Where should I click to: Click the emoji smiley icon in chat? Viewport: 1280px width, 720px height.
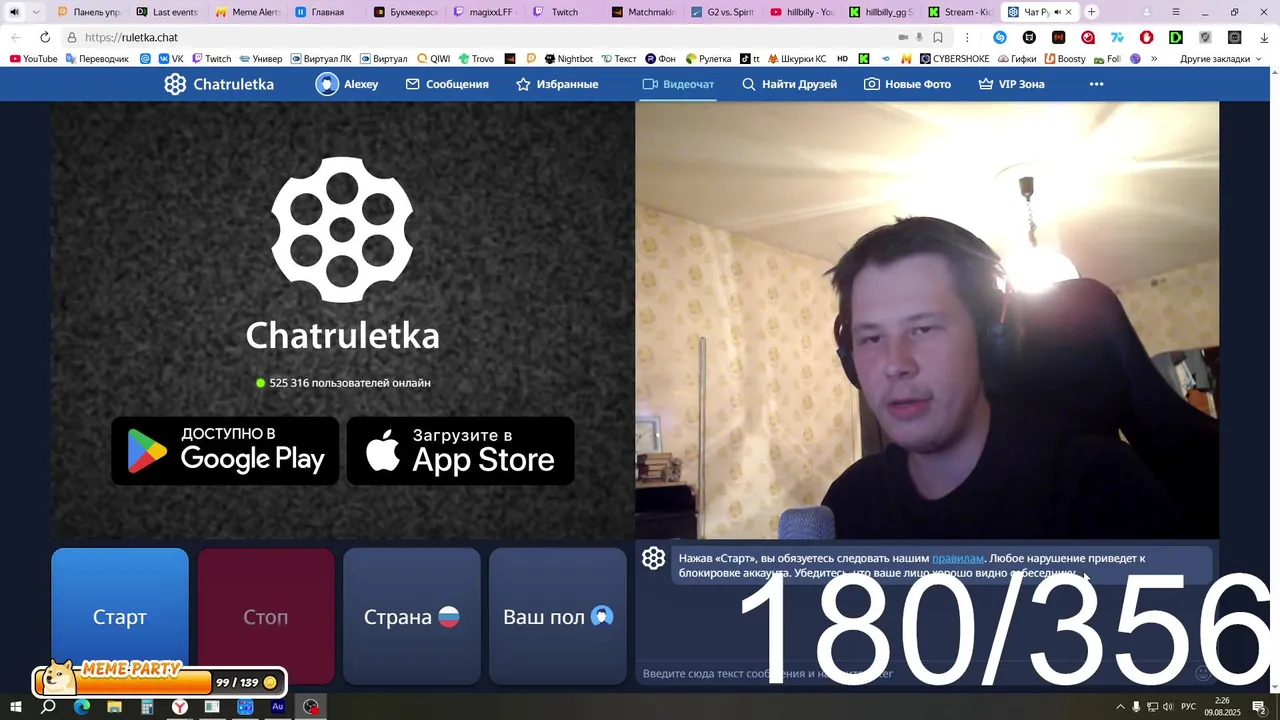coord(1203,673)
